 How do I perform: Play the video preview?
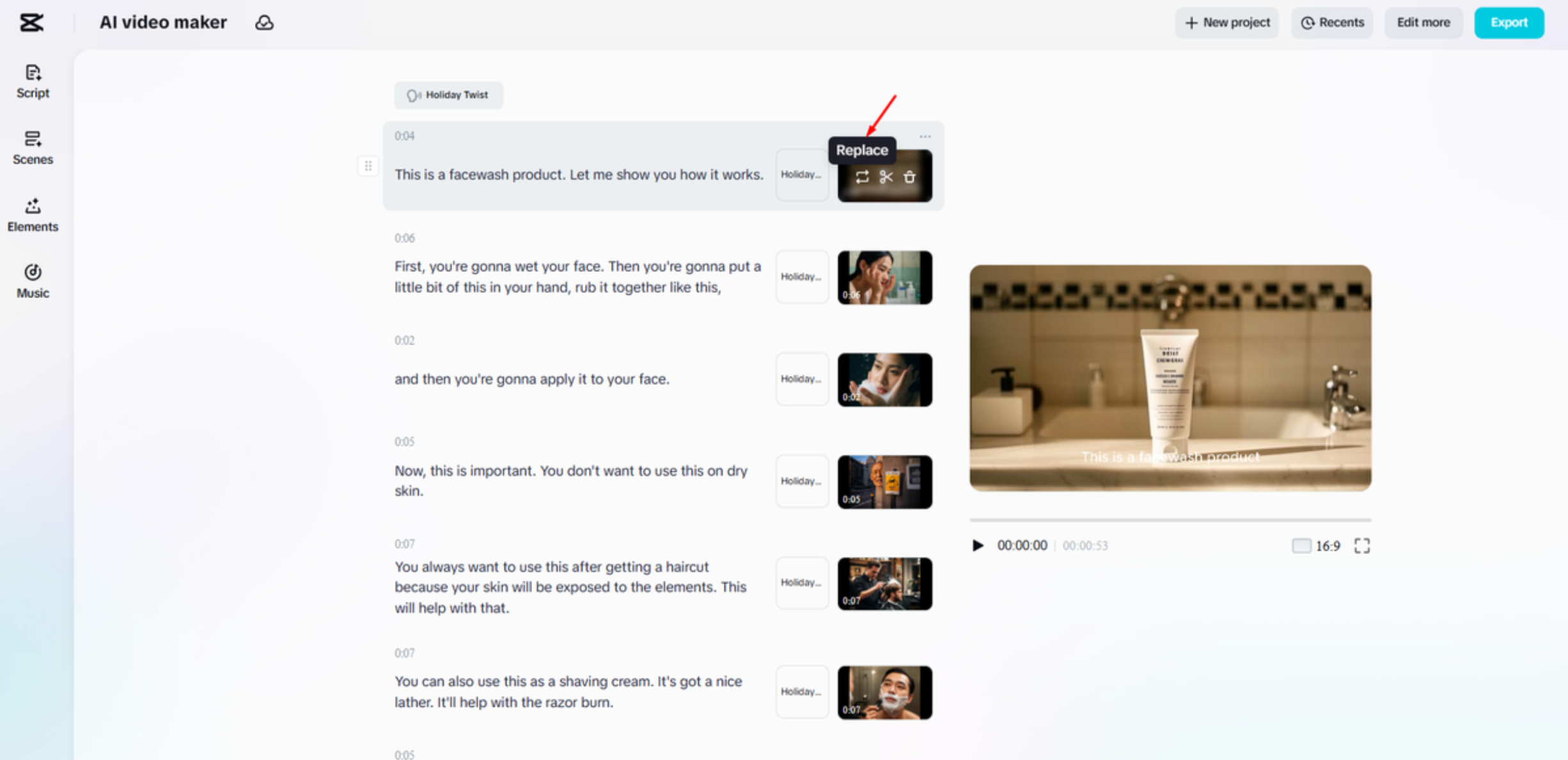(x=977, y=546)
